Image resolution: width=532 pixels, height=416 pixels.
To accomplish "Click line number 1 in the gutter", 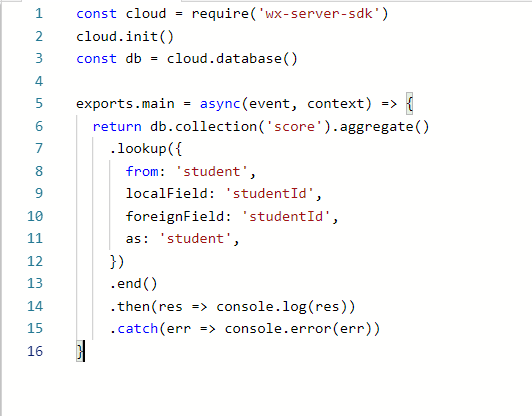I will point(39,14).
